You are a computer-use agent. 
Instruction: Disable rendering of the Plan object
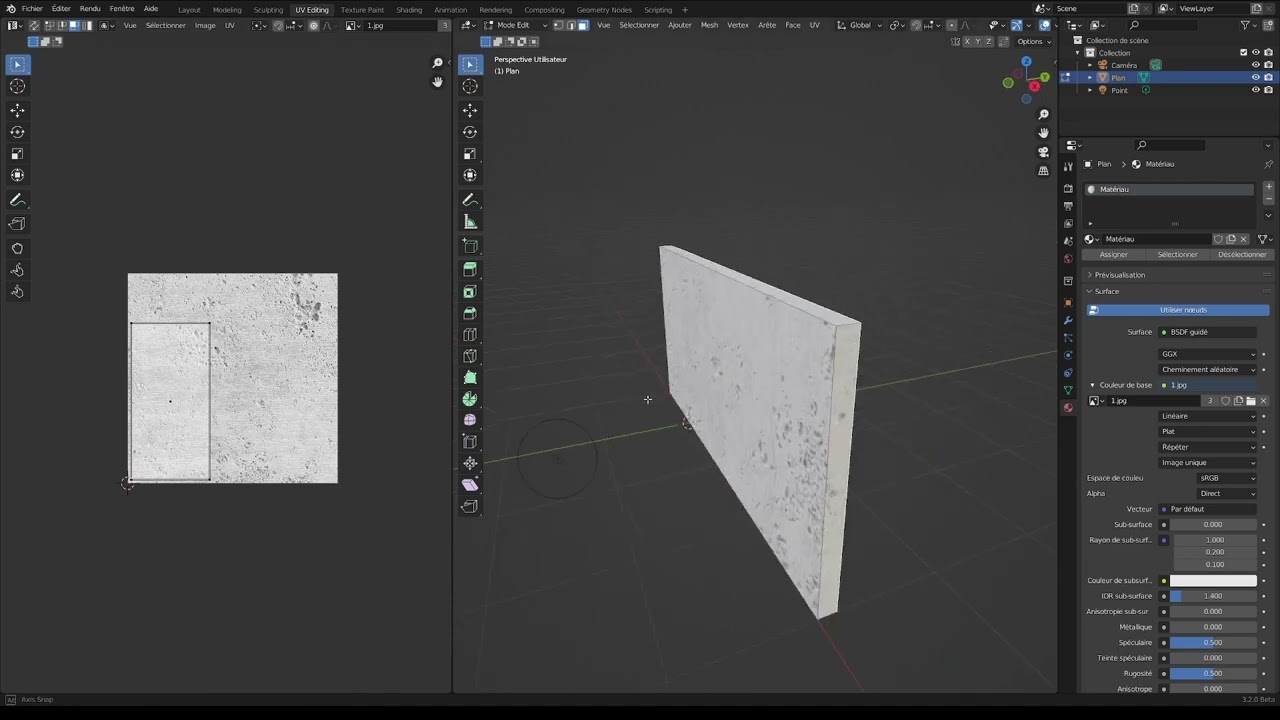(x=1268, y=77)
